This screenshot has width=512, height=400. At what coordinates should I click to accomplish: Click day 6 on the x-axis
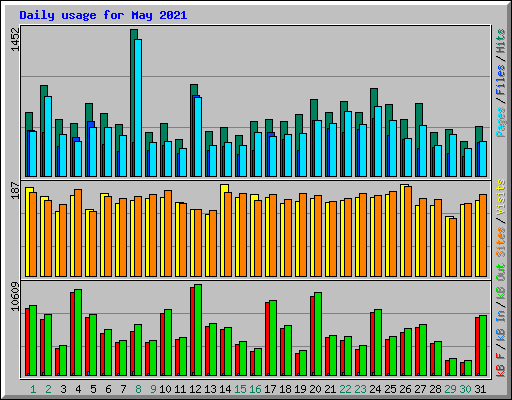(x=108, y=389)
